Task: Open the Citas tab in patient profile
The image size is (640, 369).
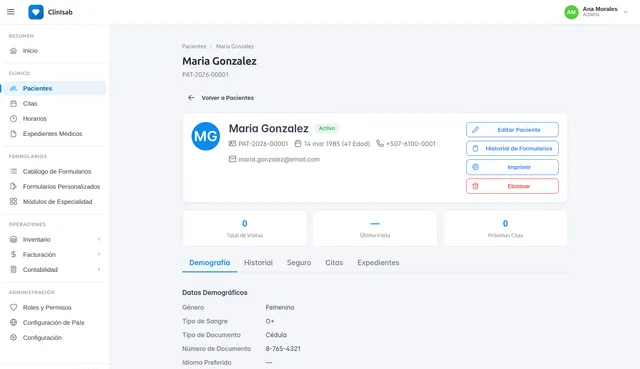Action: click(334, 263)
